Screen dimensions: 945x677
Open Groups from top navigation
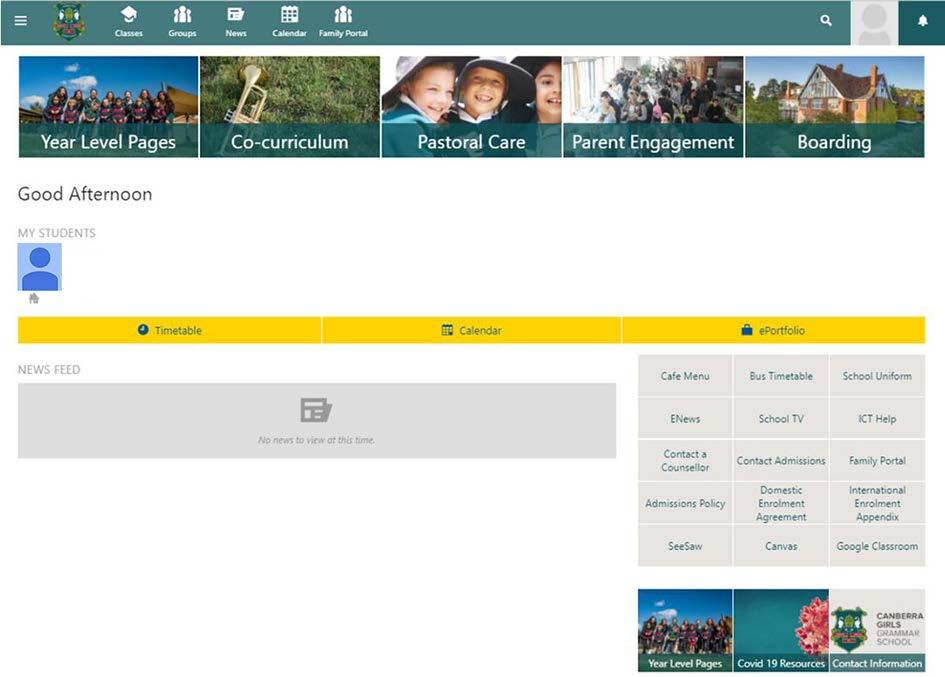182,22
